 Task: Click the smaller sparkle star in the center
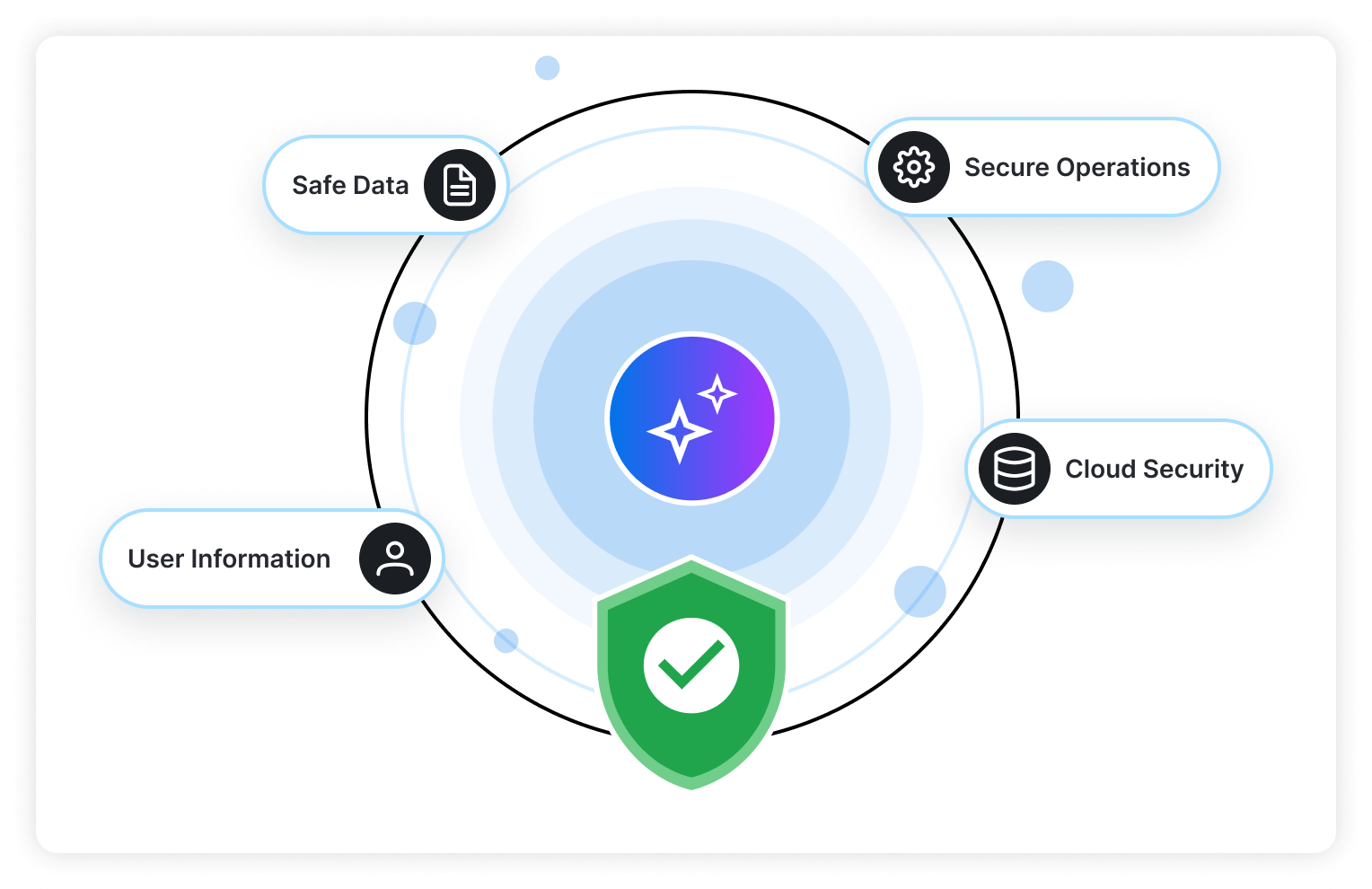(x=717, y=393)
